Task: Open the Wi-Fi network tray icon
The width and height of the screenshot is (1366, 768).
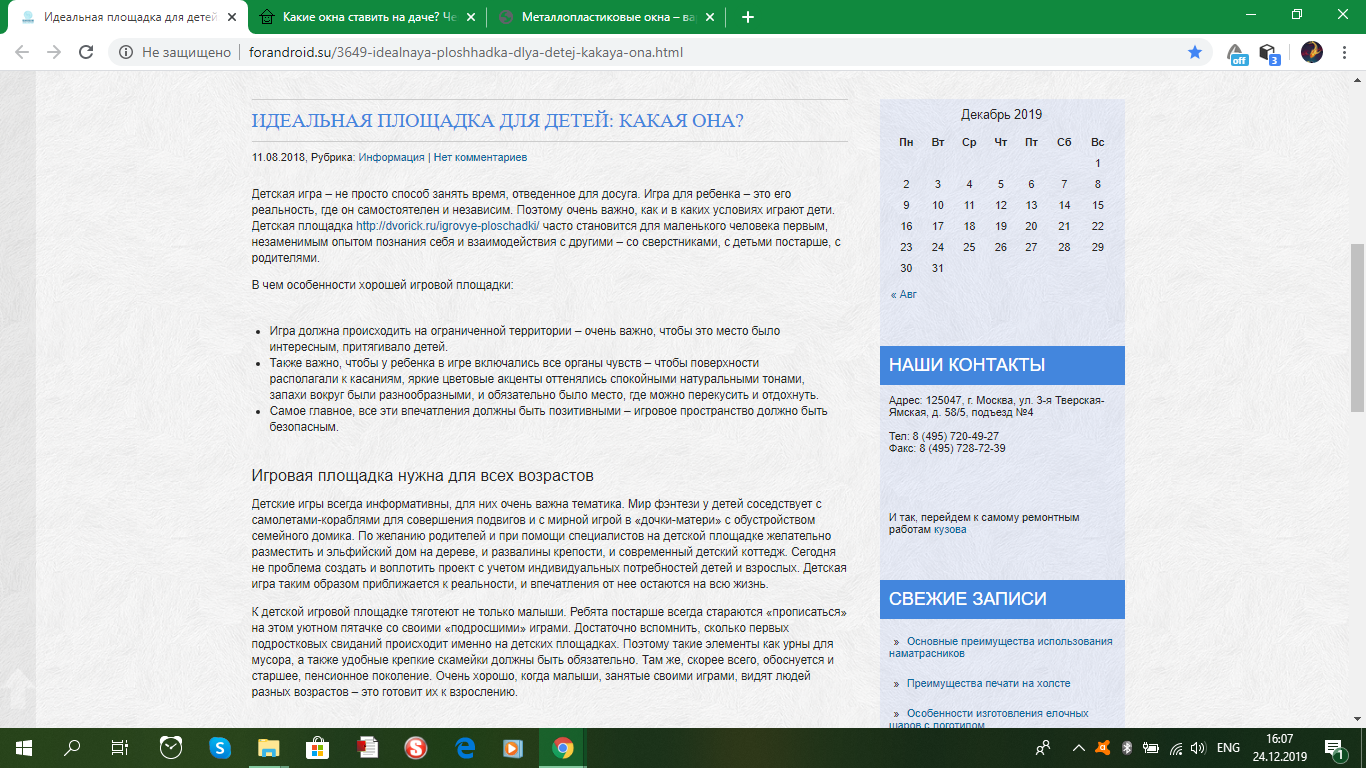Action: click(x=1175, y=747)
